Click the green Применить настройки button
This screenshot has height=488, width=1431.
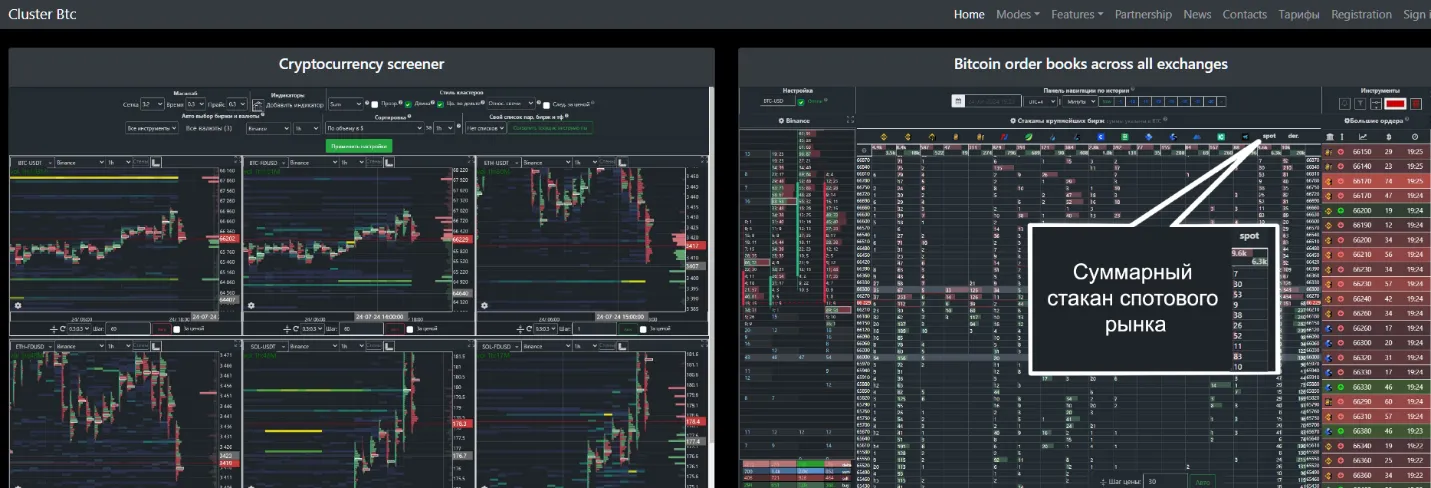[359, 146]
